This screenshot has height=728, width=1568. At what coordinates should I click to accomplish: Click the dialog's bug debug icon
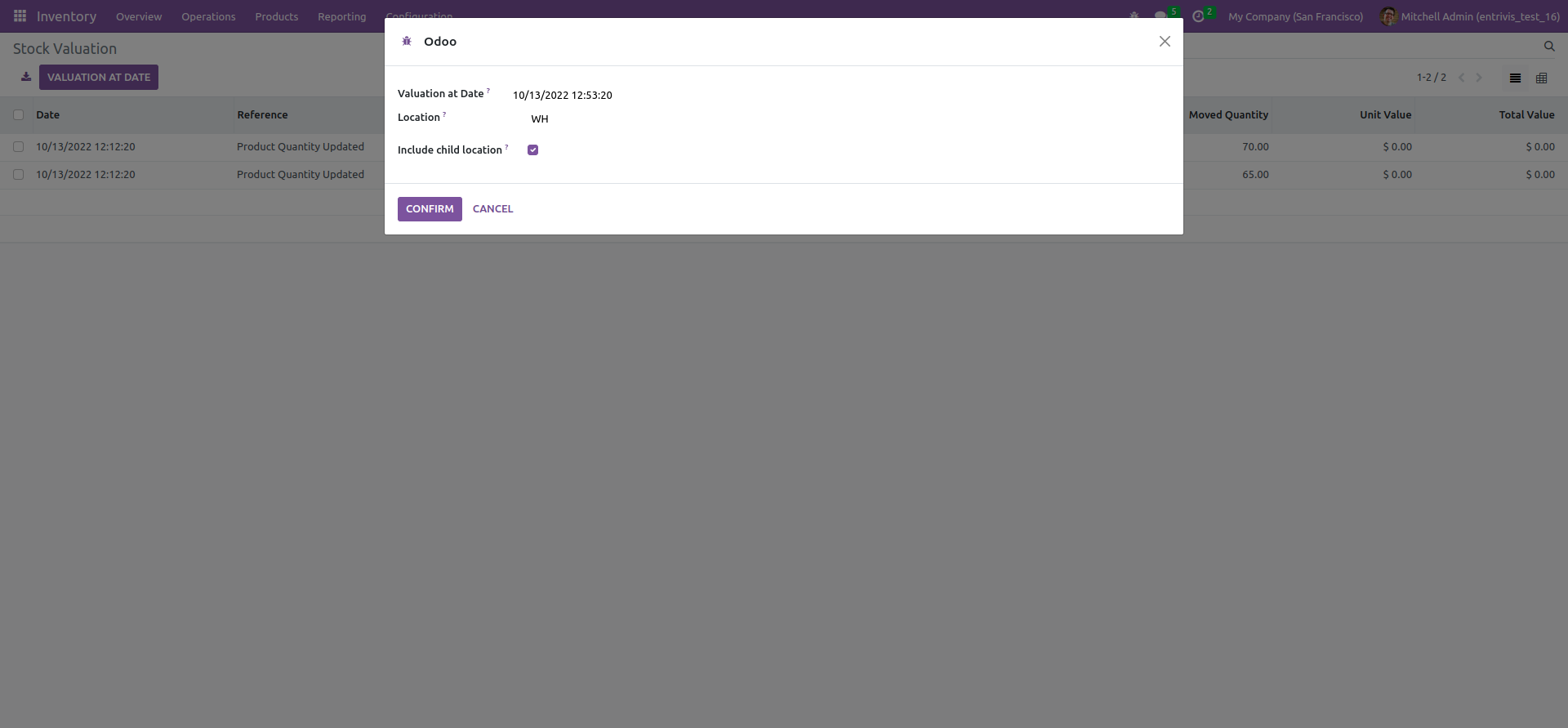click(407, 41)
